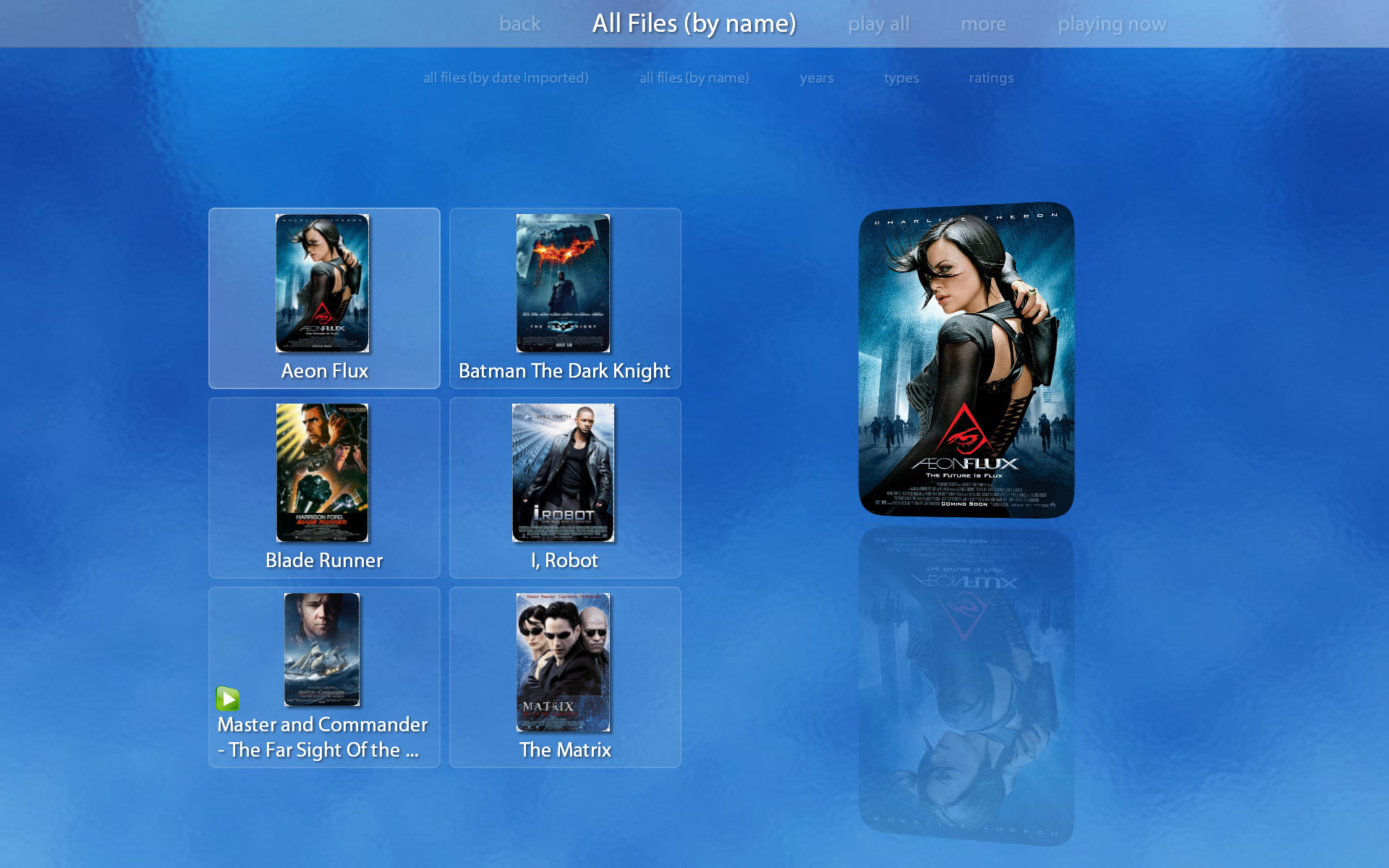
Task: Open the Blade Runner poster thumbnail
Action: [322, 472]
